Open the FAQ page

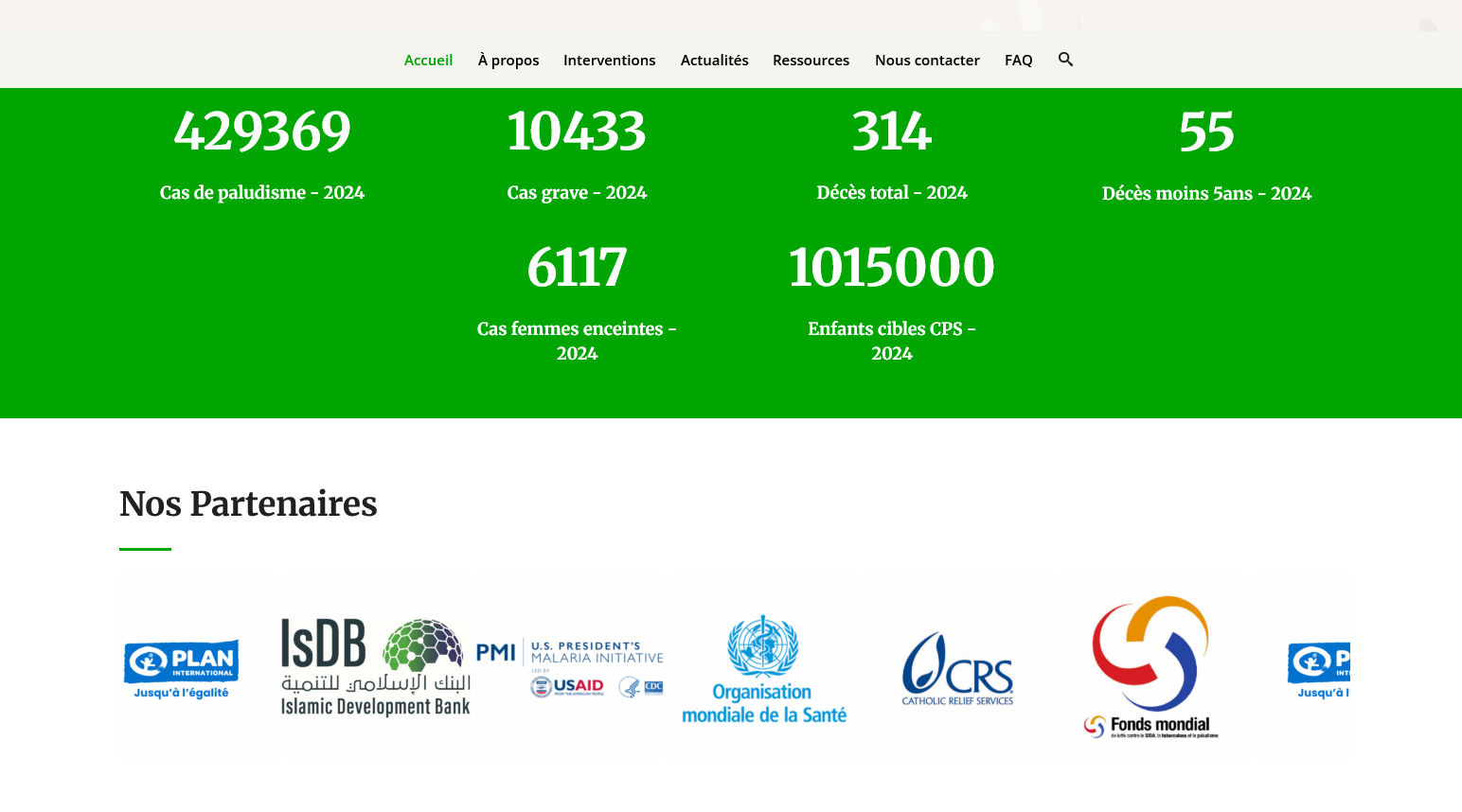click(1018, 61)
